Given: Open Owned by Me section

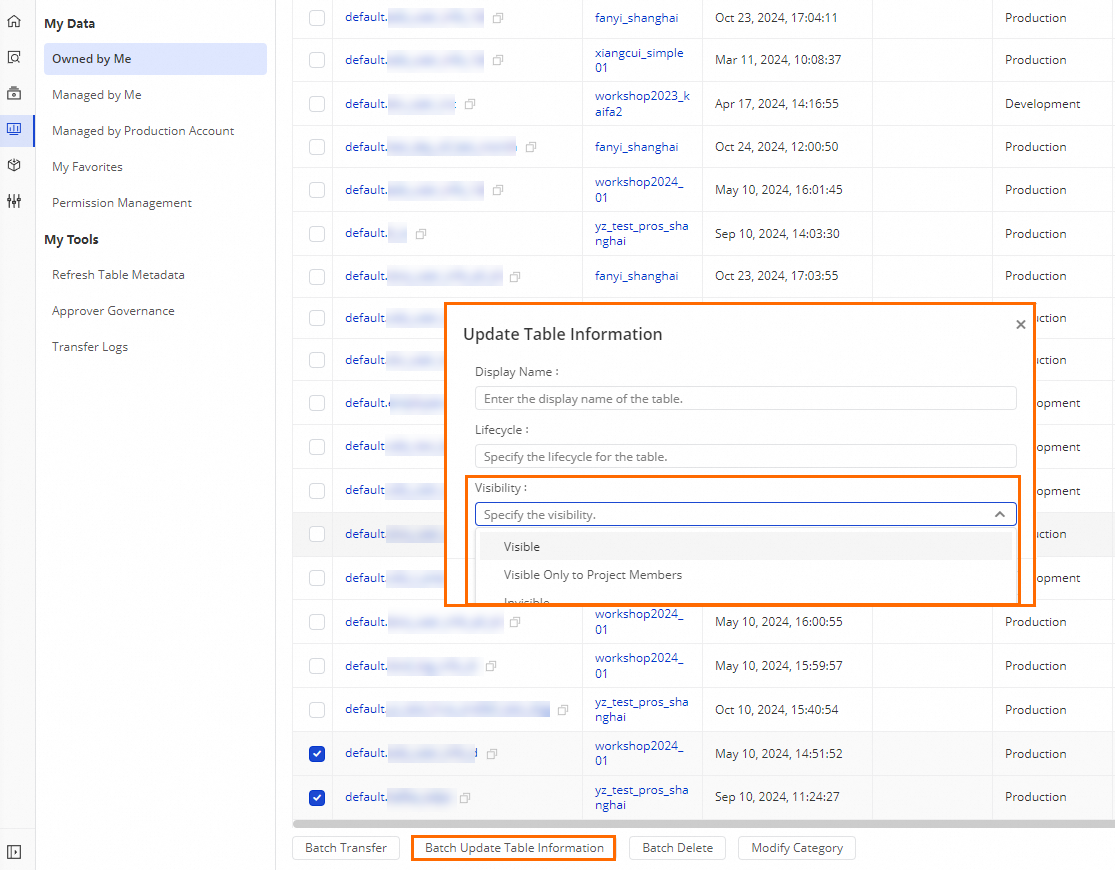Looking at the screenshot, I should [155, 59].
